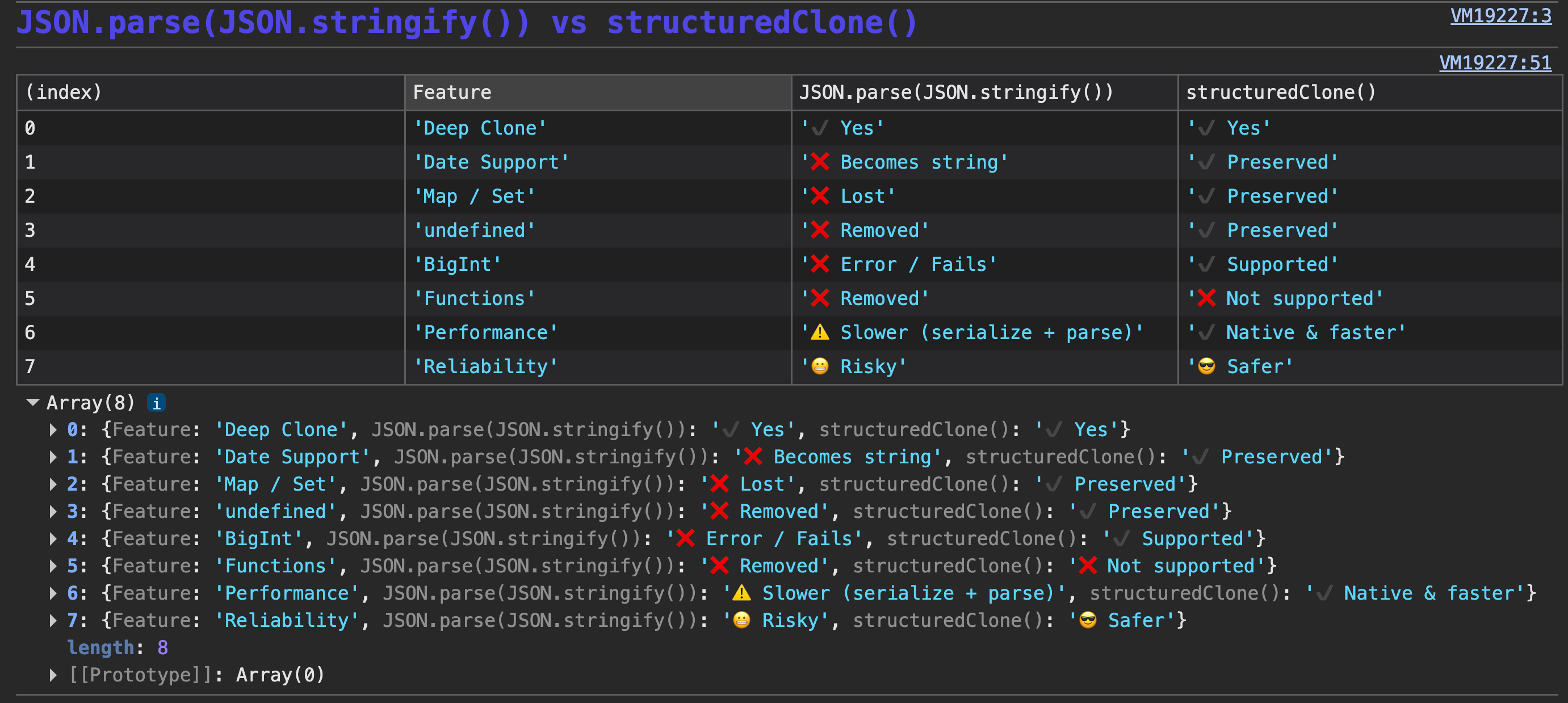Viewport: 1568px width, 703px height.
Task: Select the 'Map / Set' table cell
Action: tap(474, 196)
